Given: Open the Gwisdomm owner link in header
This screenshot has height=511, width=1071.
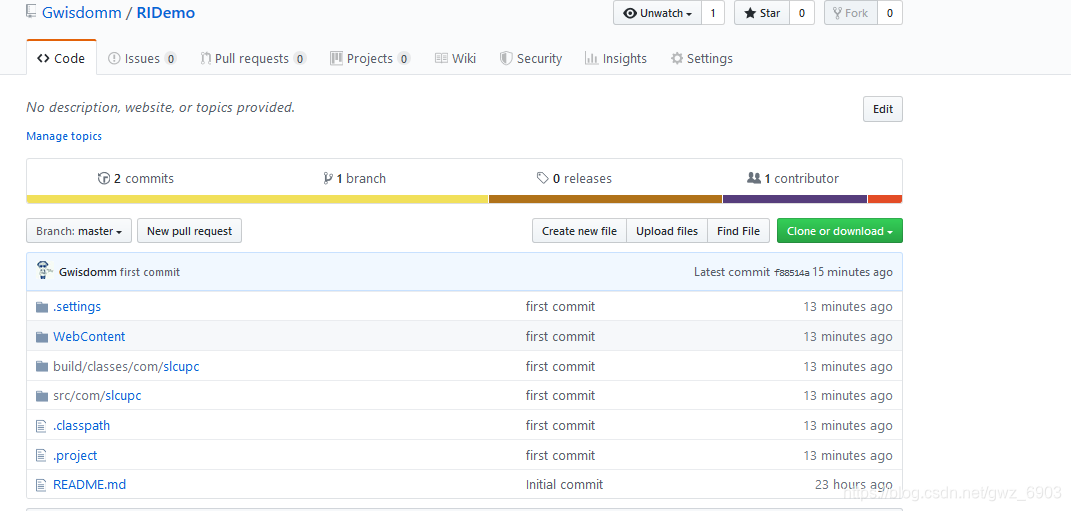Looking at the screenshot, I should coord(81,12).
